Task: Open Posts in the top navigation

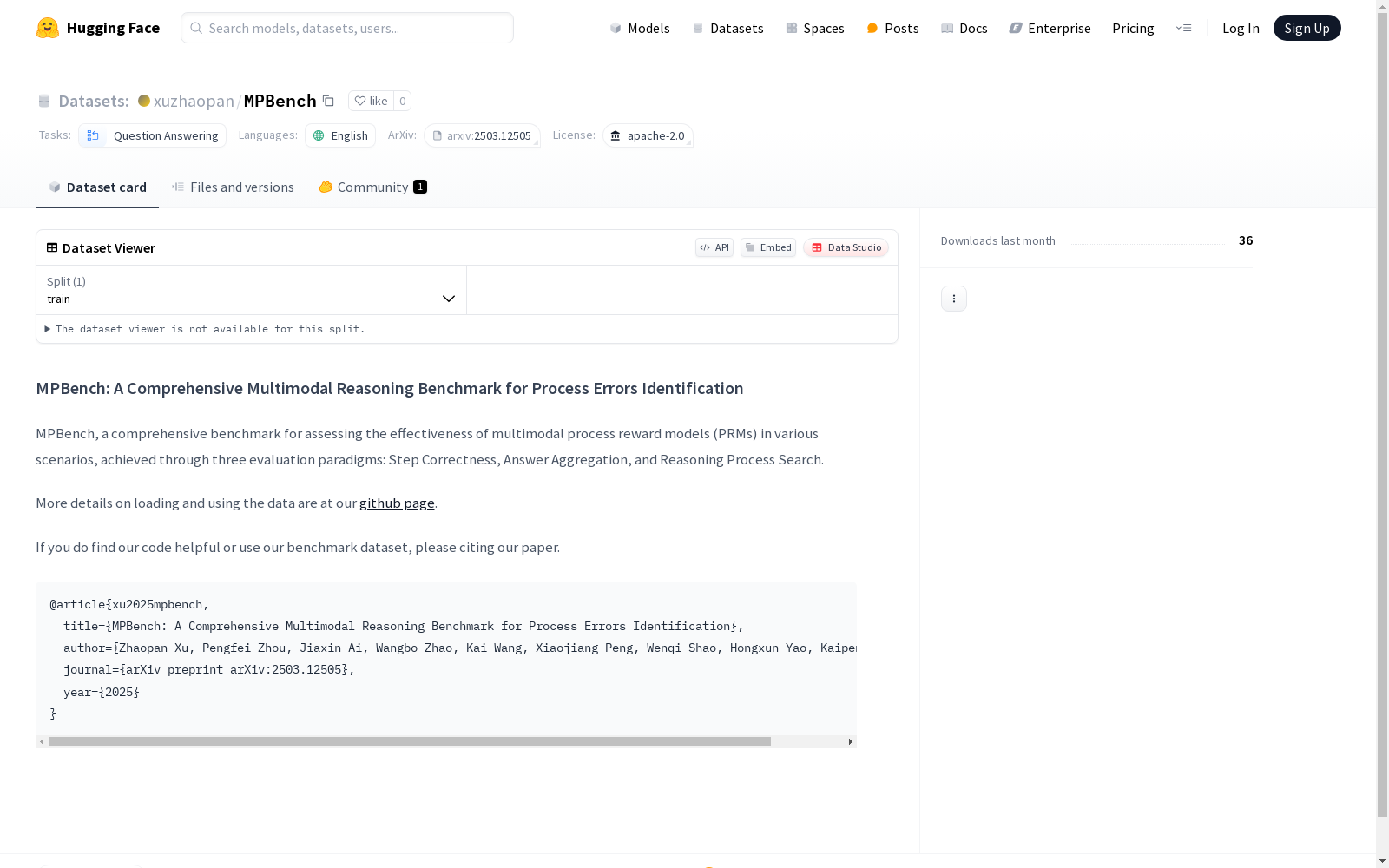Action: click(892, 28)
